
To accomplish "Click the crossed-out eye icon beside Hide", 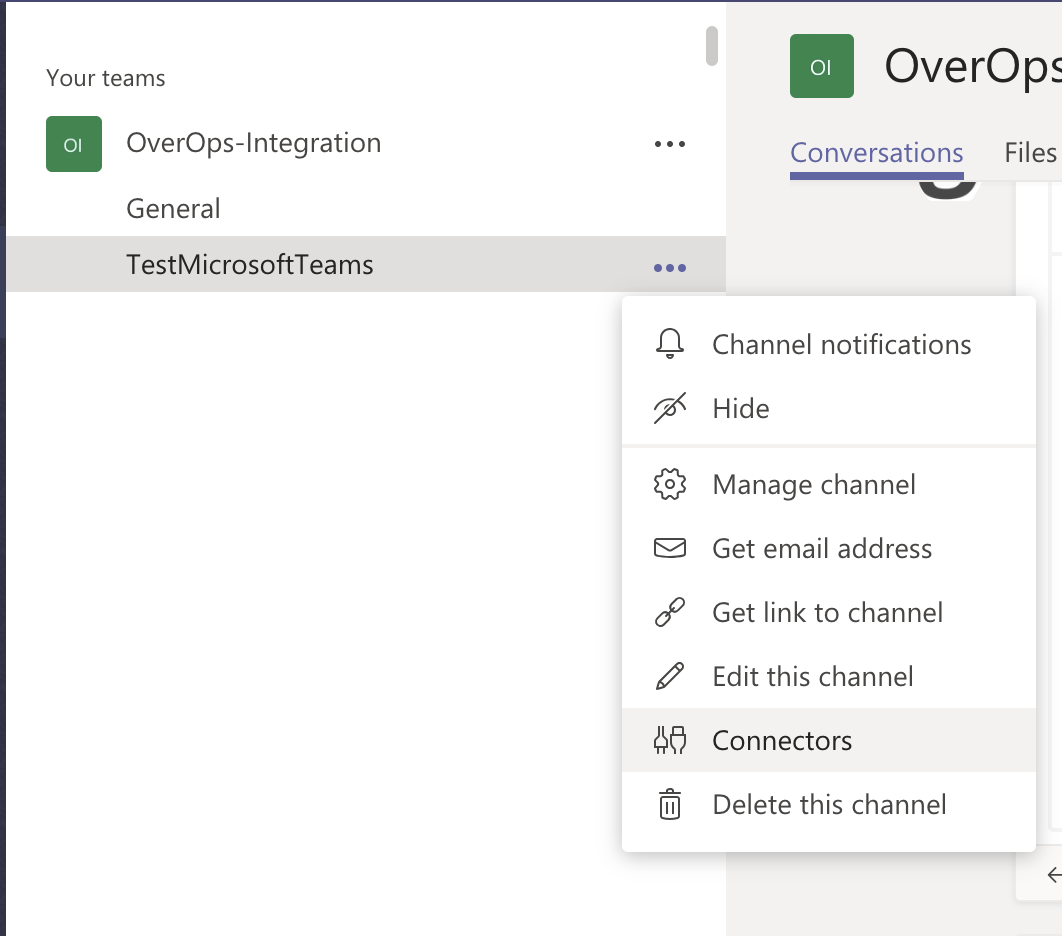I will pos(669,408).
